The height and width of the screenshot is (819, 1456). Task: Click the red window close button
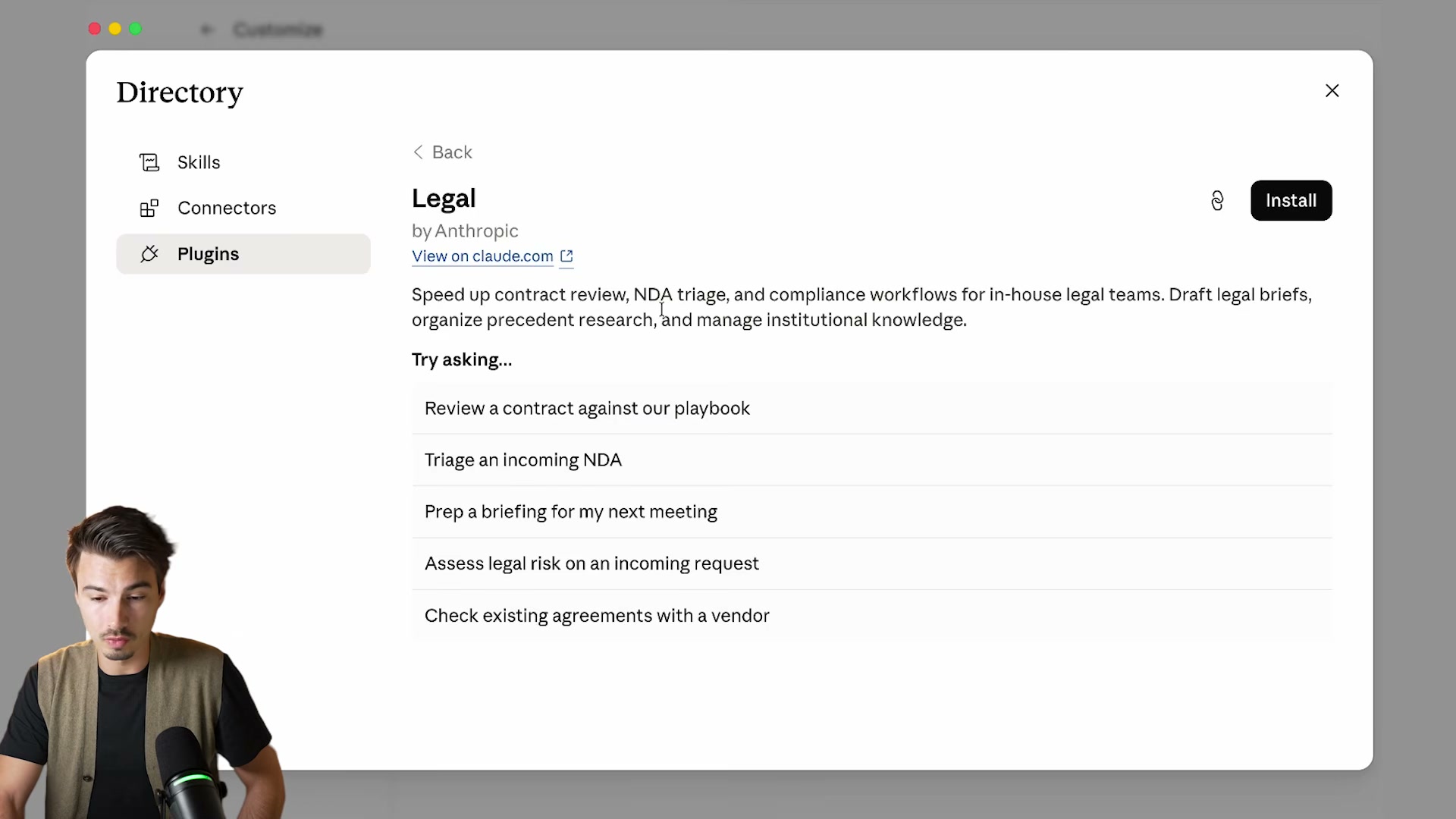[94, 29]
